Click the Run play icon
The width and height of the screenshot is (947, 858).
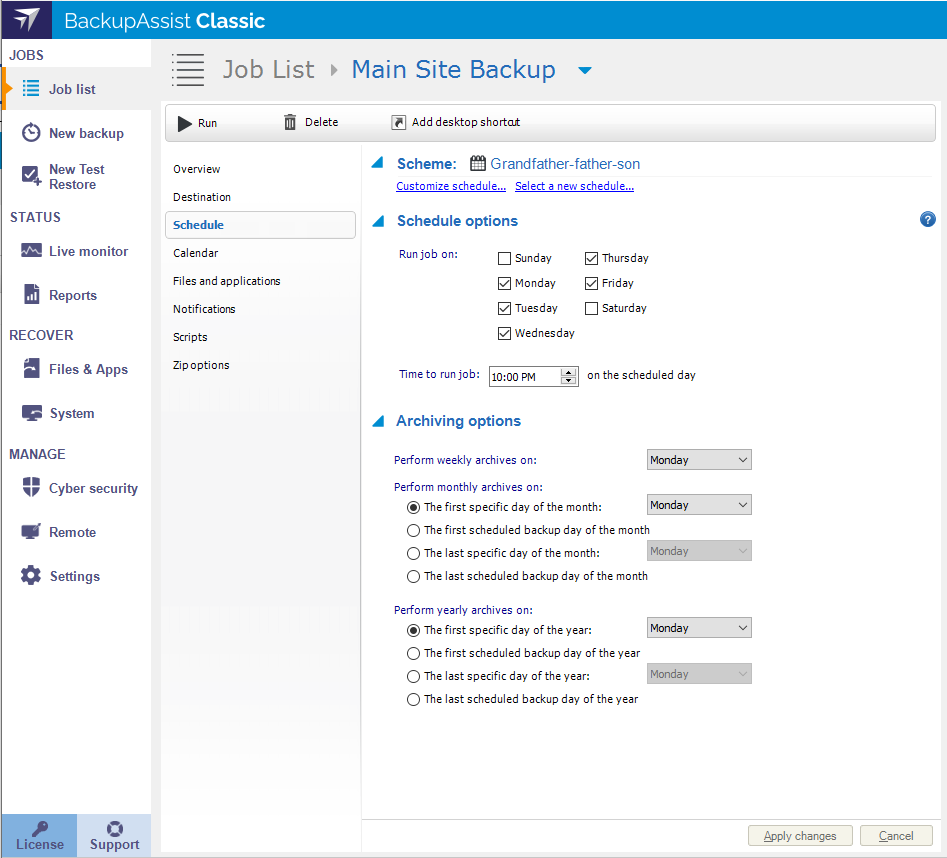(x=185, y=123)
